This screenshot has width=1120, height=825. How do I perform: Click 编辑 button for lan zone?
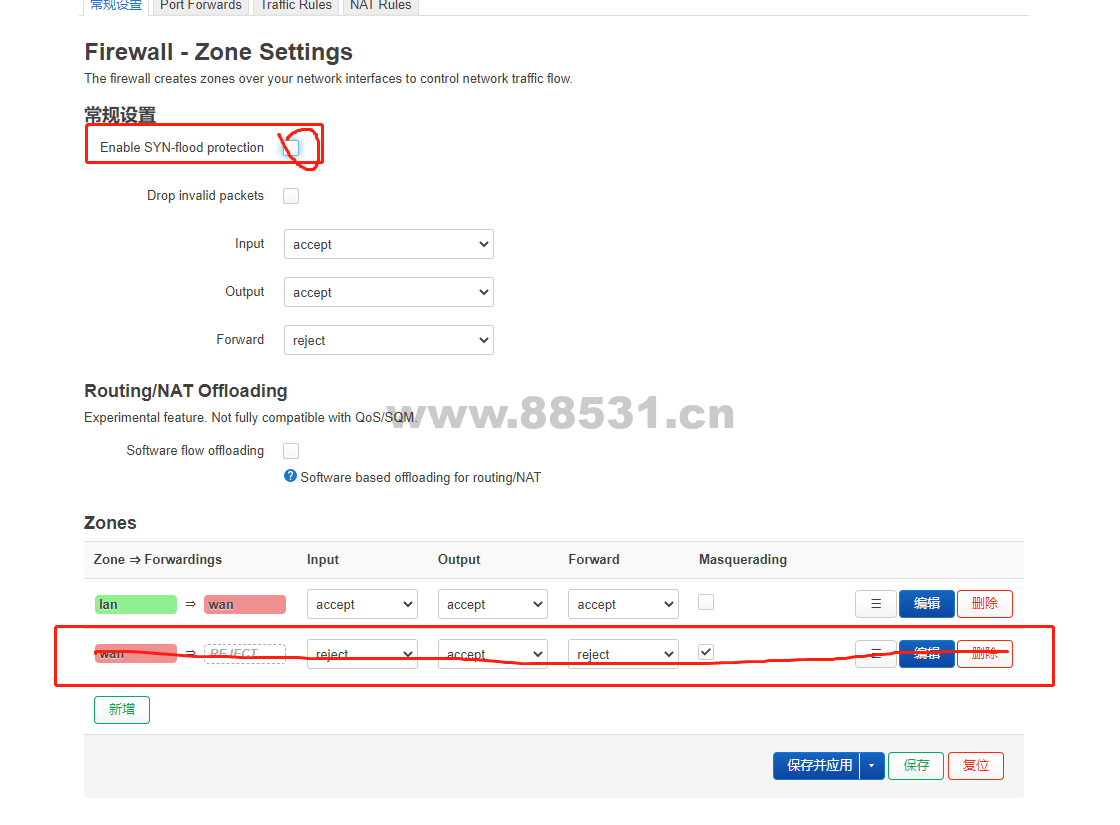click(926, 604)
